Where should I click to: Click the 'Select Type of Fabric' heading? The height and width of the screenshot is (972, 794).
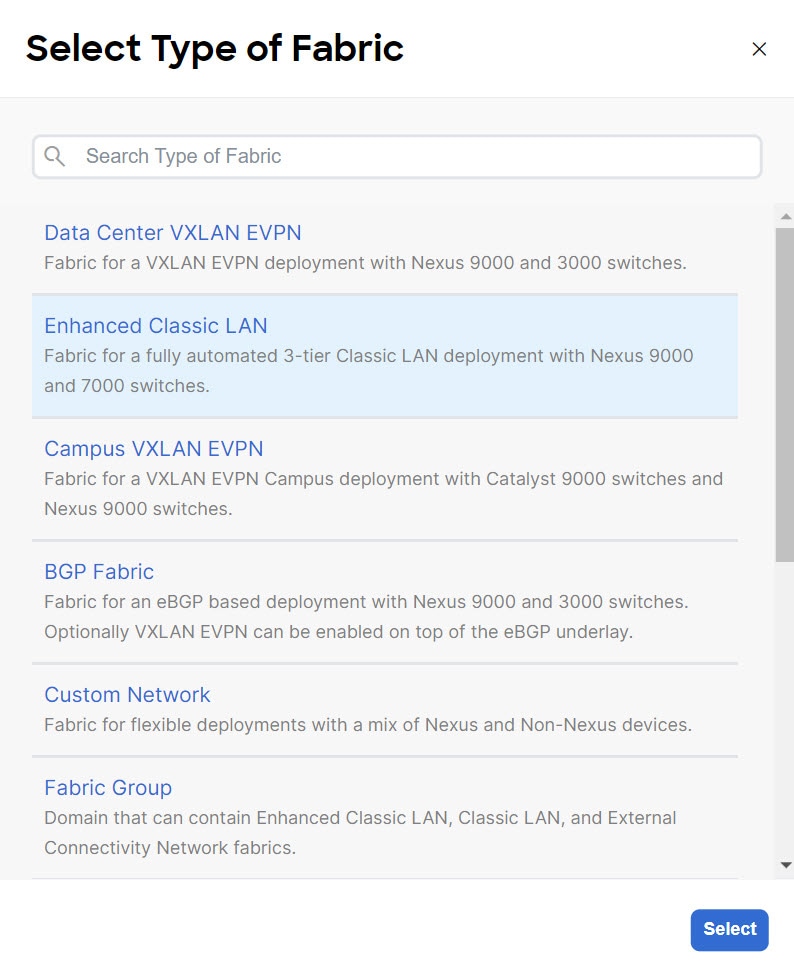[214, 49]
